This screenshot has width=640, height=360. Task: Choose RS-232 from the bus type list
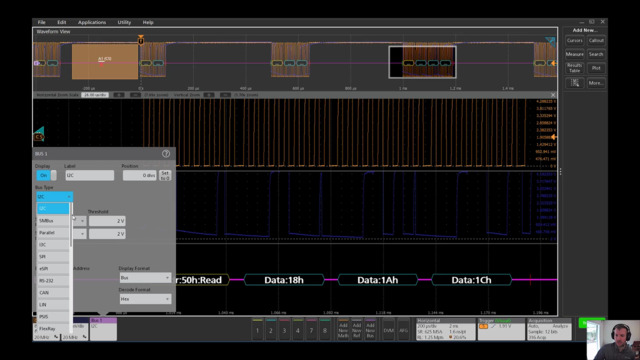coord(53,280)
